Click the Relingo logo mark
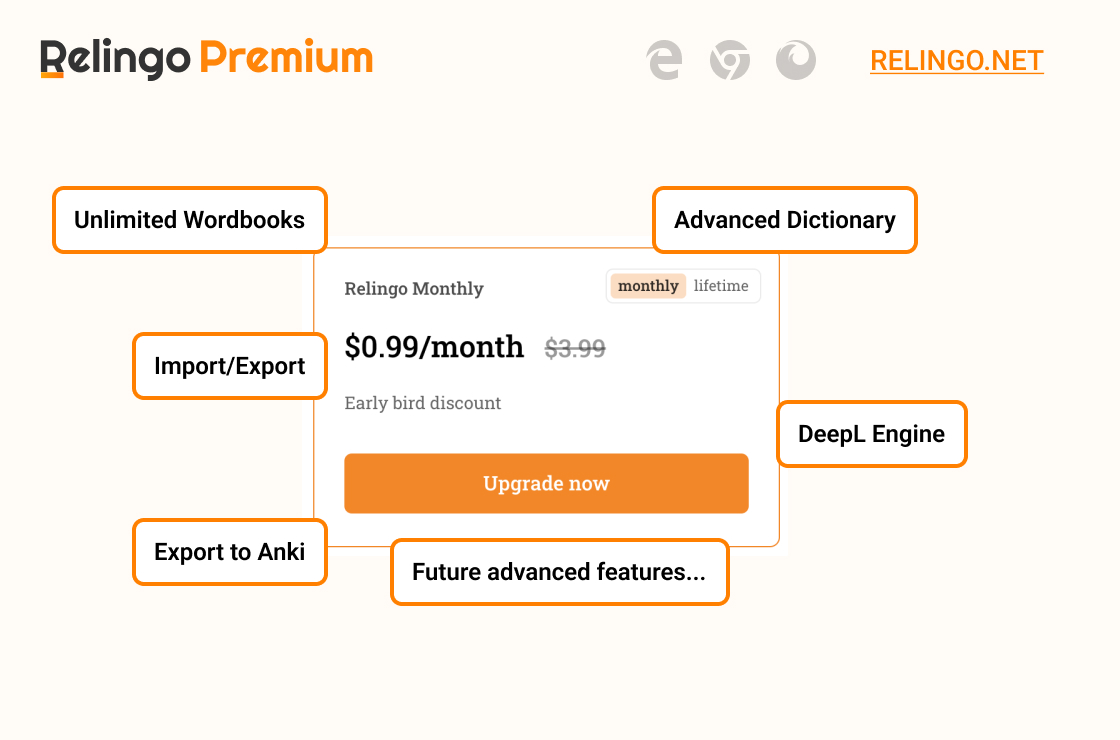The width and height of the screenshot is (1120, 740). 53,59
